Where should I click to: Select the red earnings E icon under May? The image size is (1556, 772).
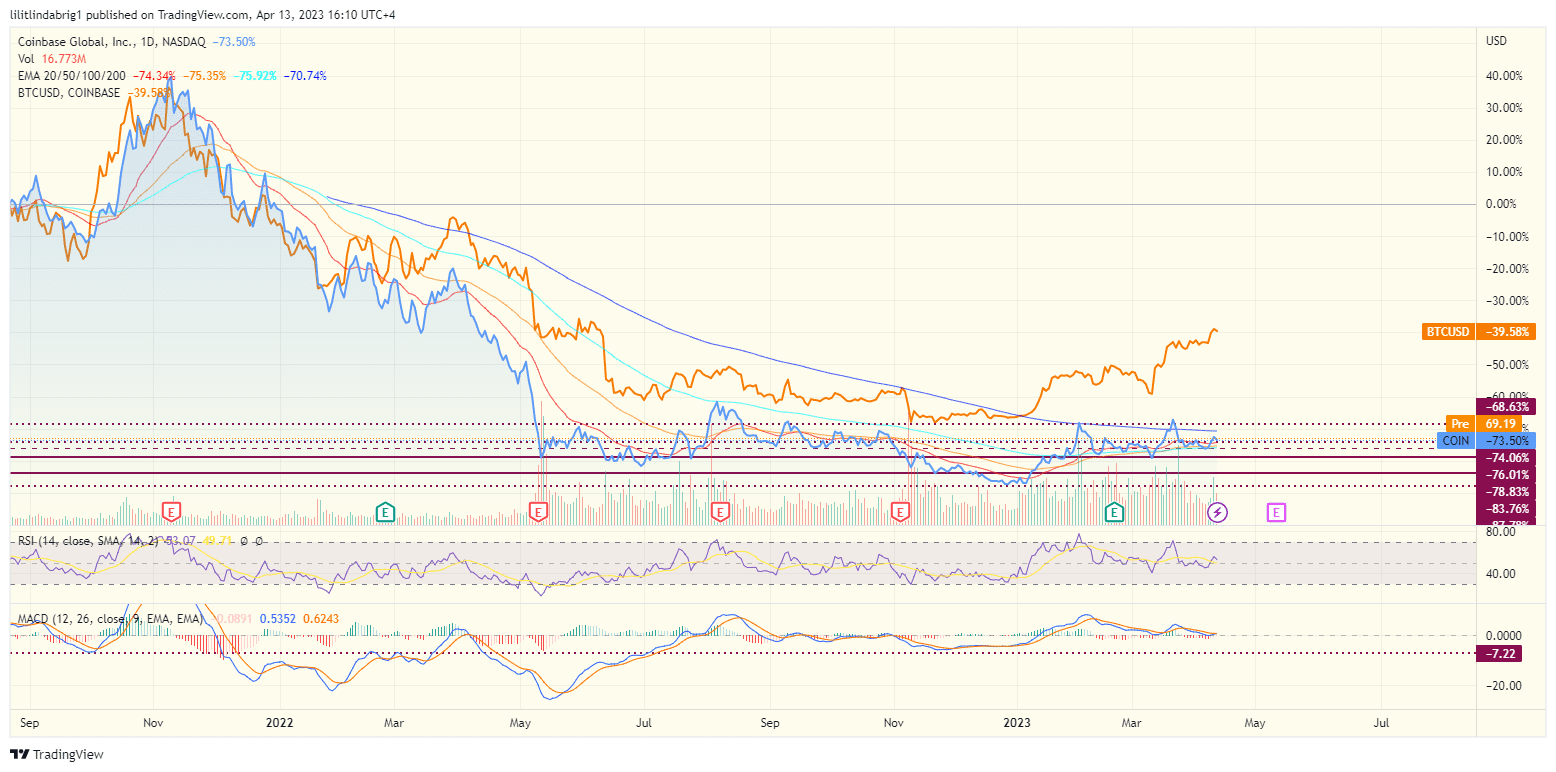coord(538,510)
